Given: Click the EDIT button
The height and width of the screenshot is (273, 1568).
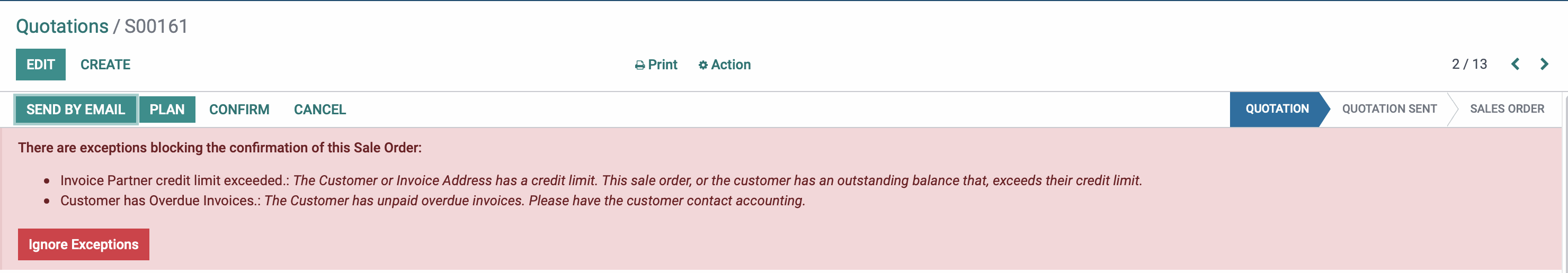Looking at the screenshot, I should (41, 65).
